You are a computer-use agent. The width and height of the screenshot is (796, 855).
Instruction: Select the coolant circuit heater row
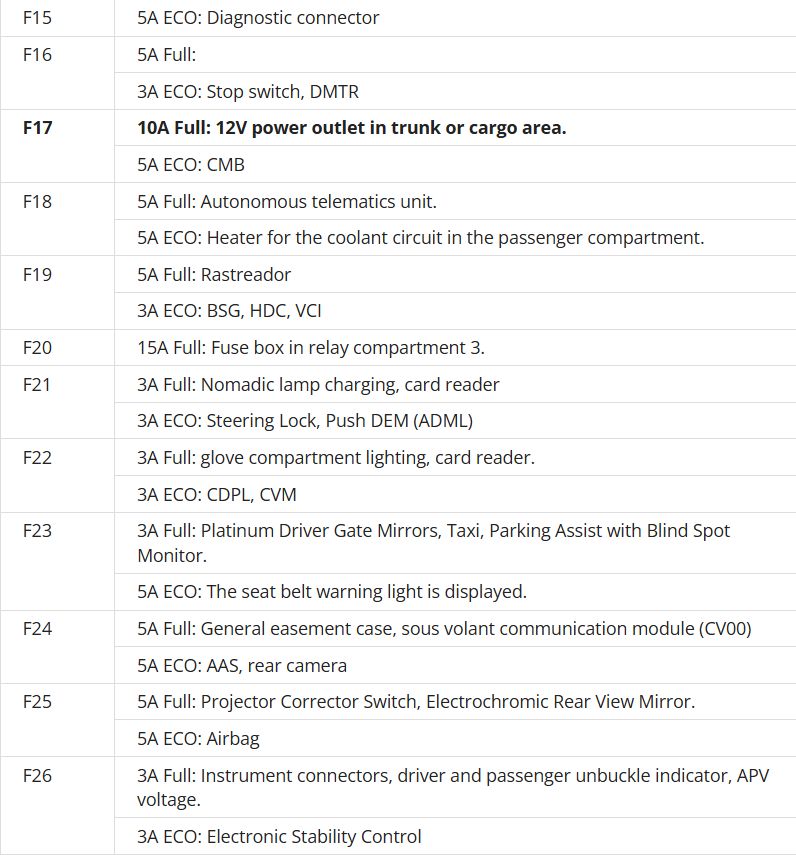[420, 238]
